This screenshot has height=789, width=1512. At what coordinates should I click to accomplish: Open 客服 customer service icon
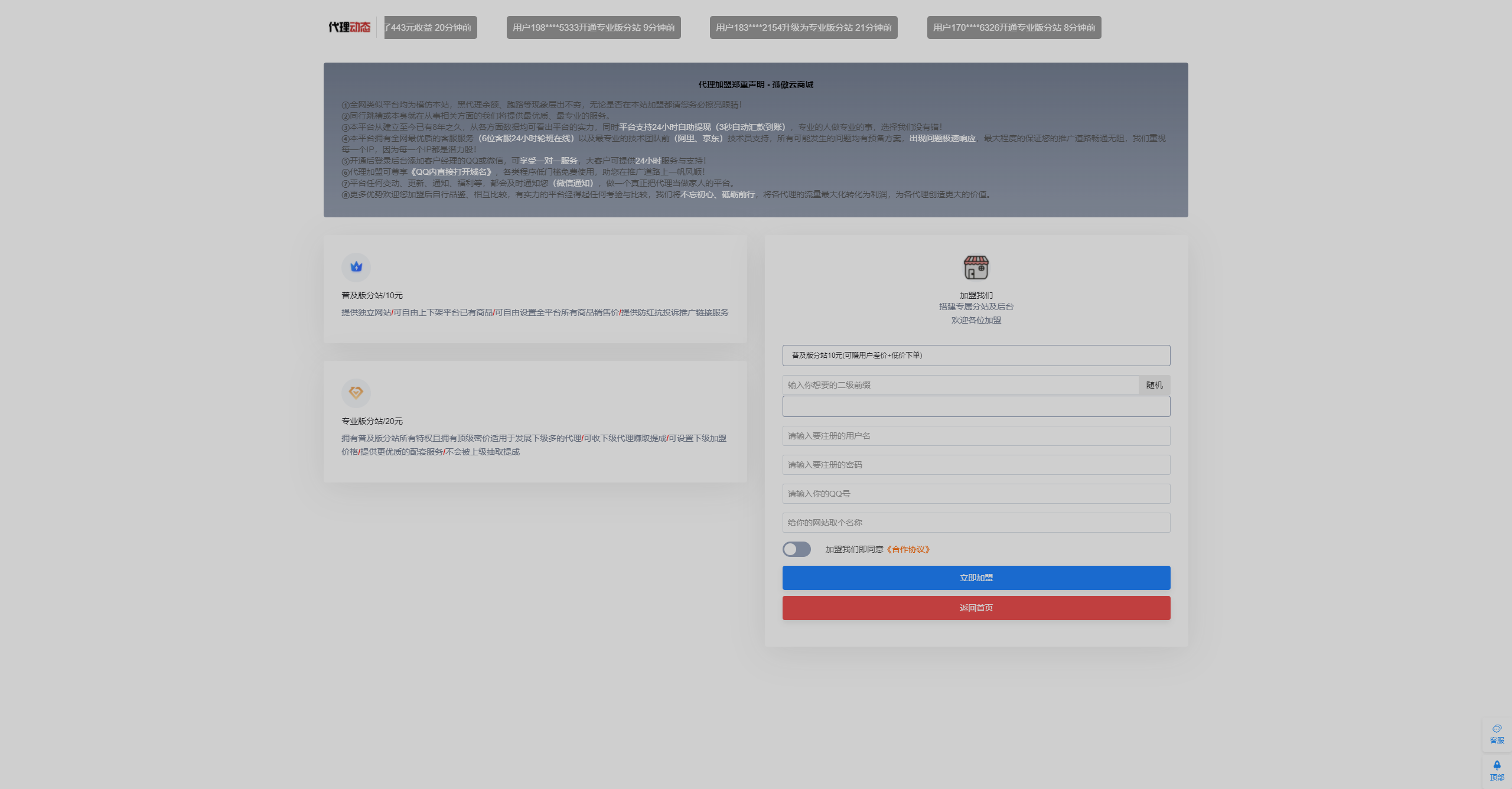[x=1497, y=733]
